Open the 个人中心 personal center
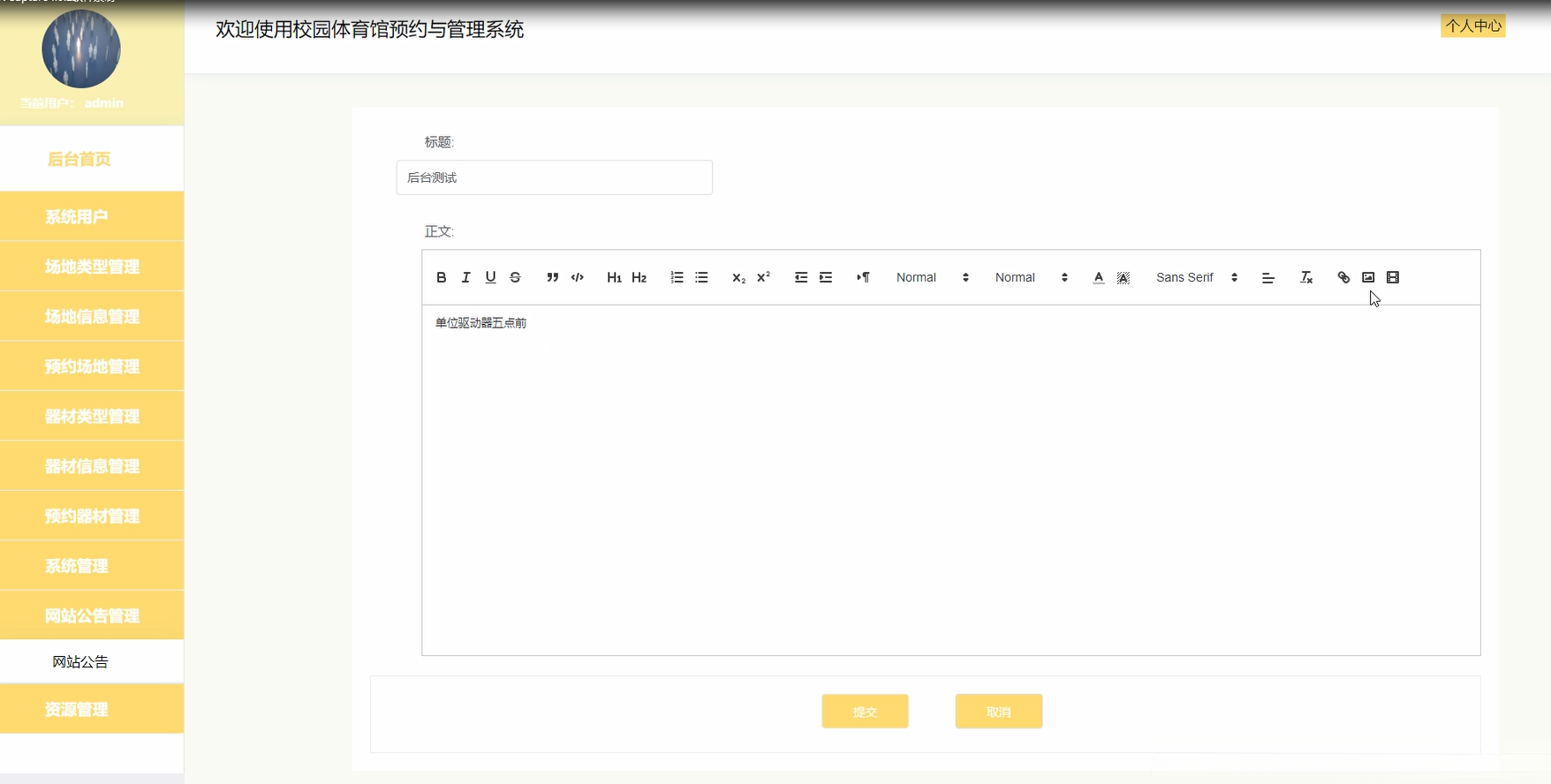This screenshot has height=784, width=1551. click(1473, 26)
